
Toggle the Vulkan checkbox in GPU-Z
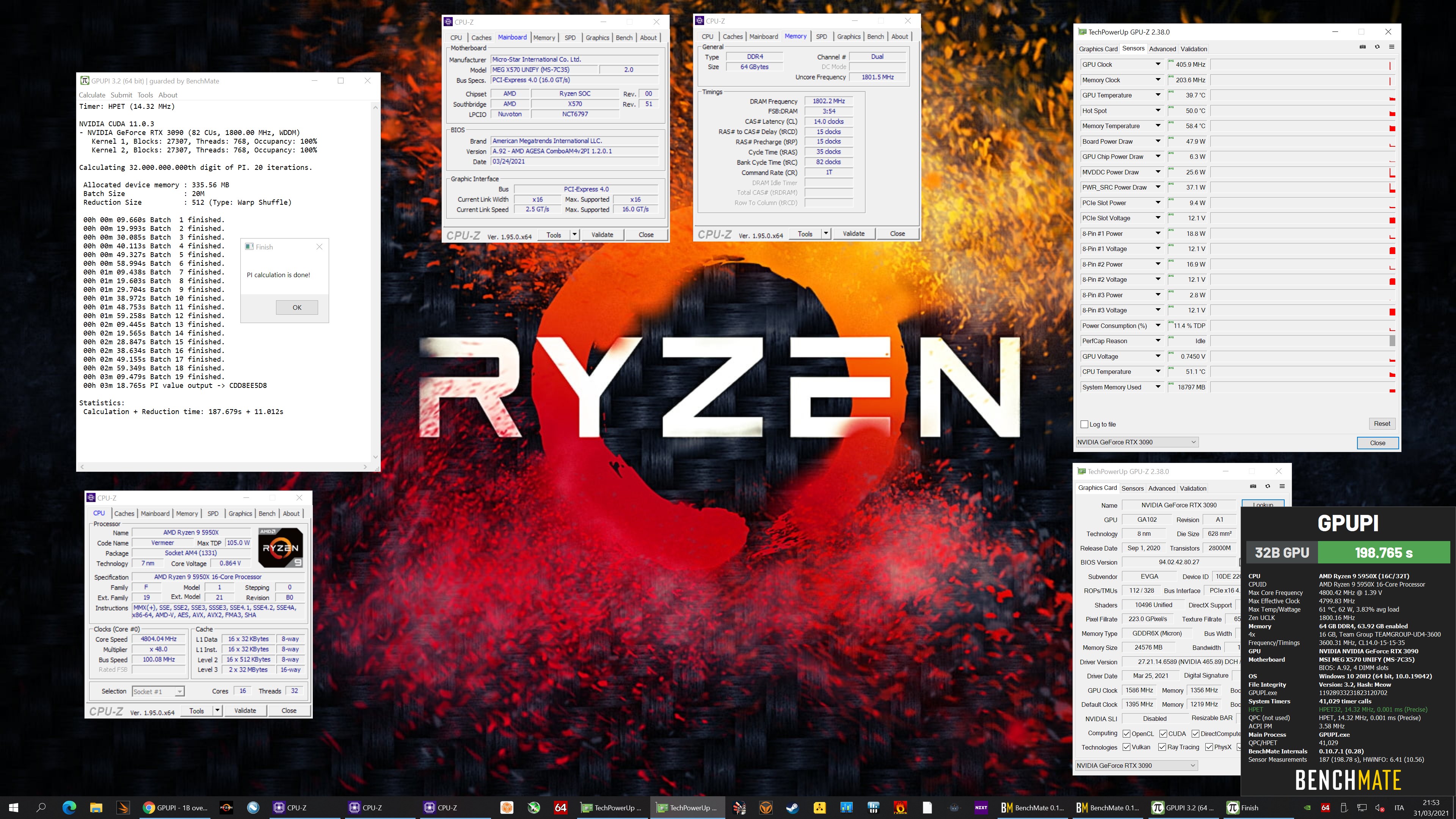pos(1127,747)
